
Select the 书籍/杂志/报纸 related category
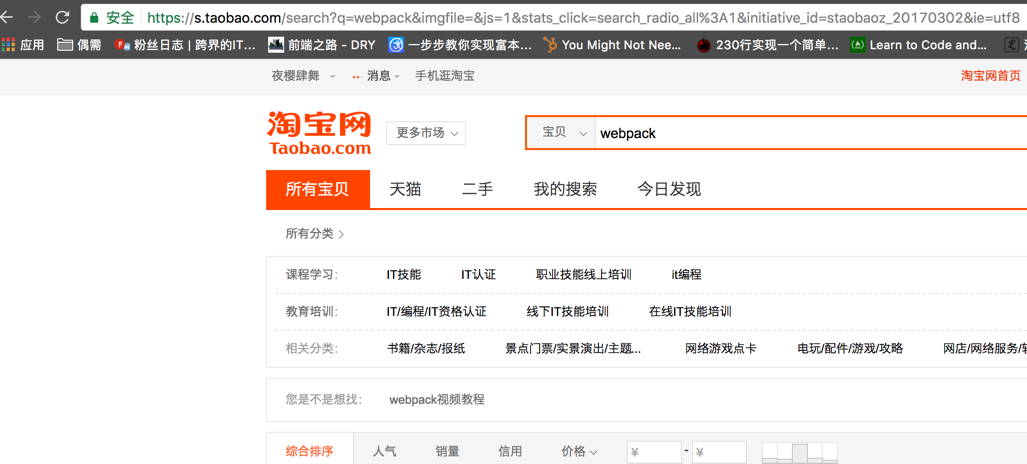[426, 349]
